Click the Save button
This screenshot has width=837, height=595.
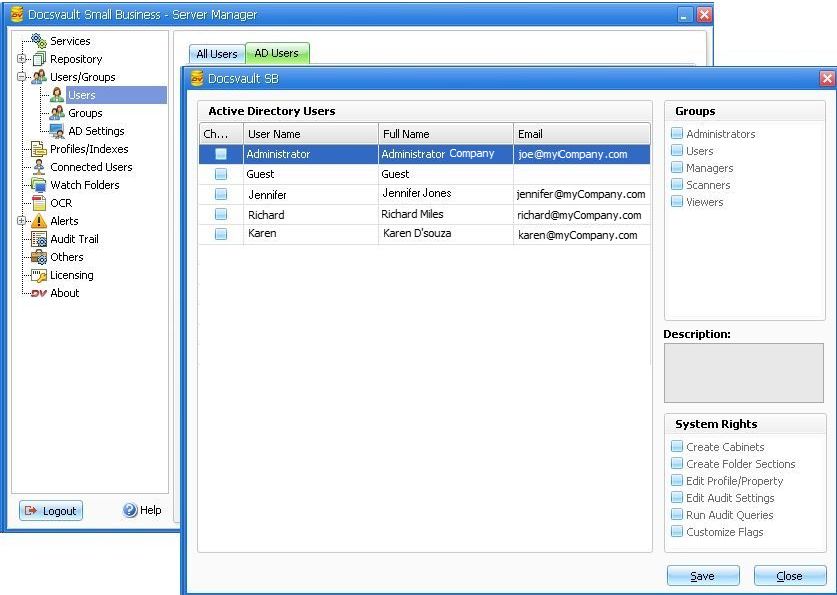tap(703, 576)
